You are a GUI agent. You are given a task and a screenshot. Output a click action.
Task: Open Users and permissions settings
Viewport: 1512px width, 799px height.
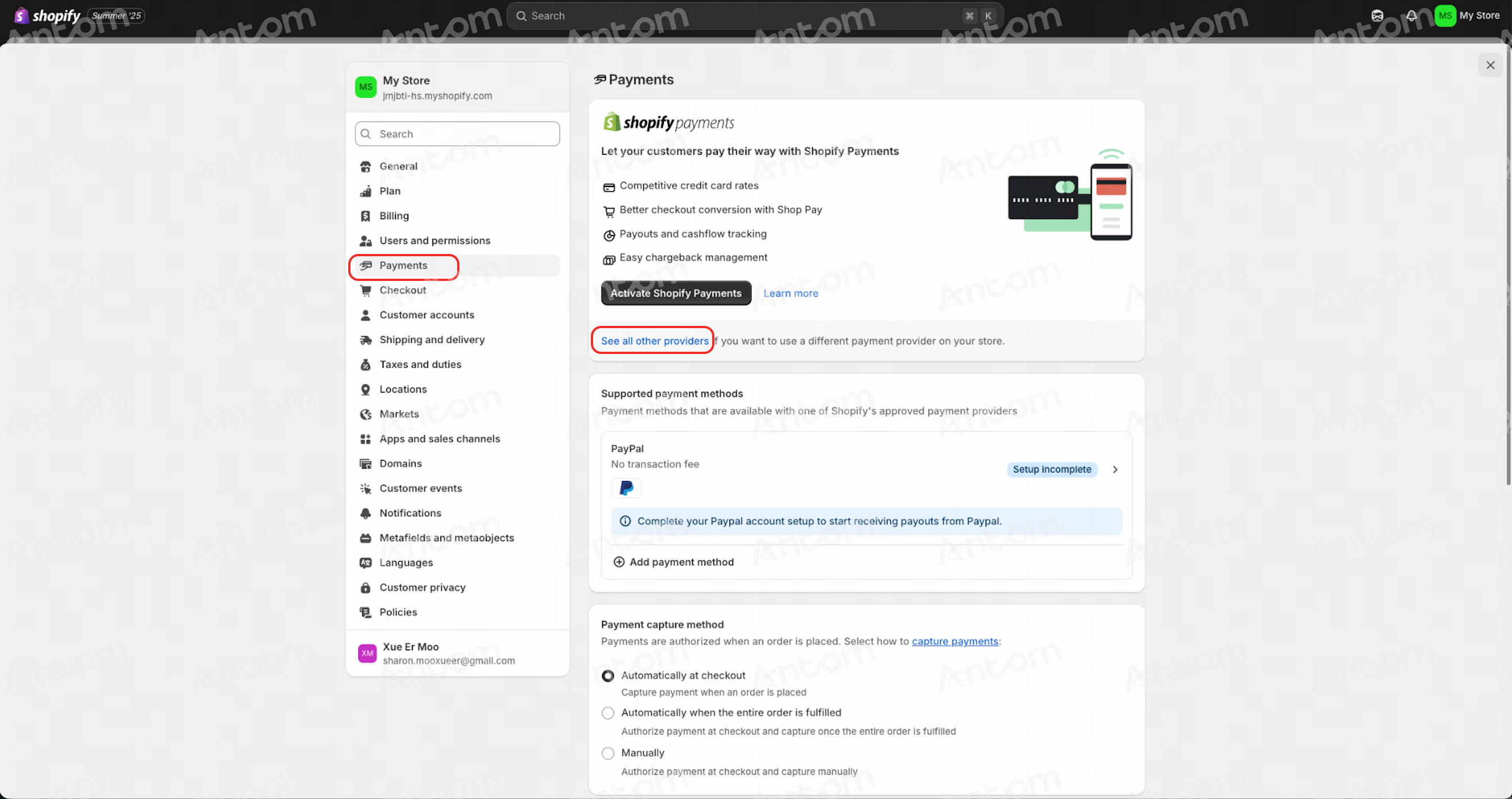pyautogui.click(x=457, y=240)
